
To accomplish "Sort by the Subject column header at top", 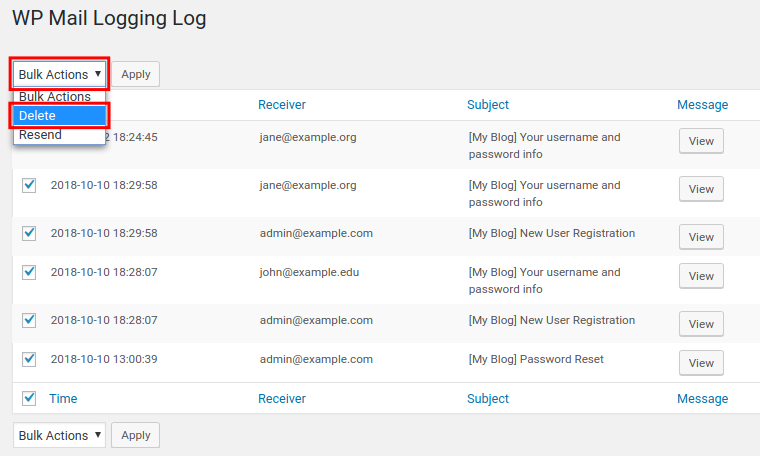I will coord(488,105).
